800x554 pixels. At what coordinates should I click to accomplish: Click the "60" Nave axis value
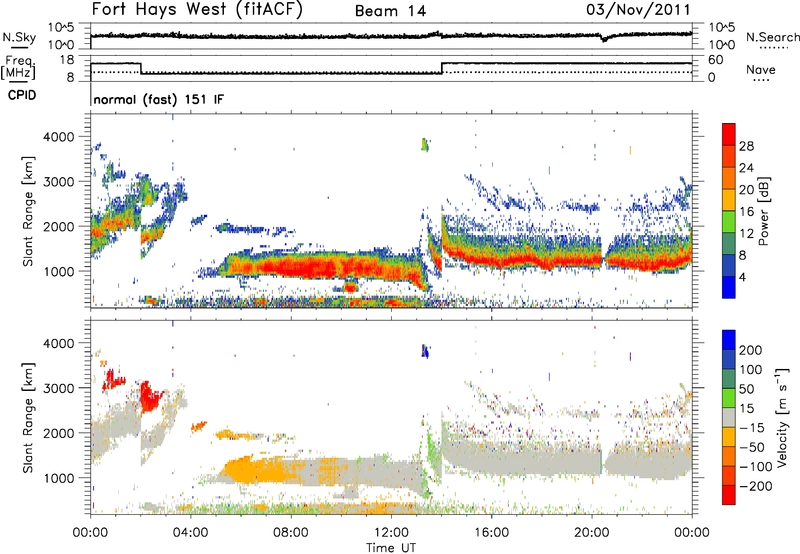click(x=715, y=60)
